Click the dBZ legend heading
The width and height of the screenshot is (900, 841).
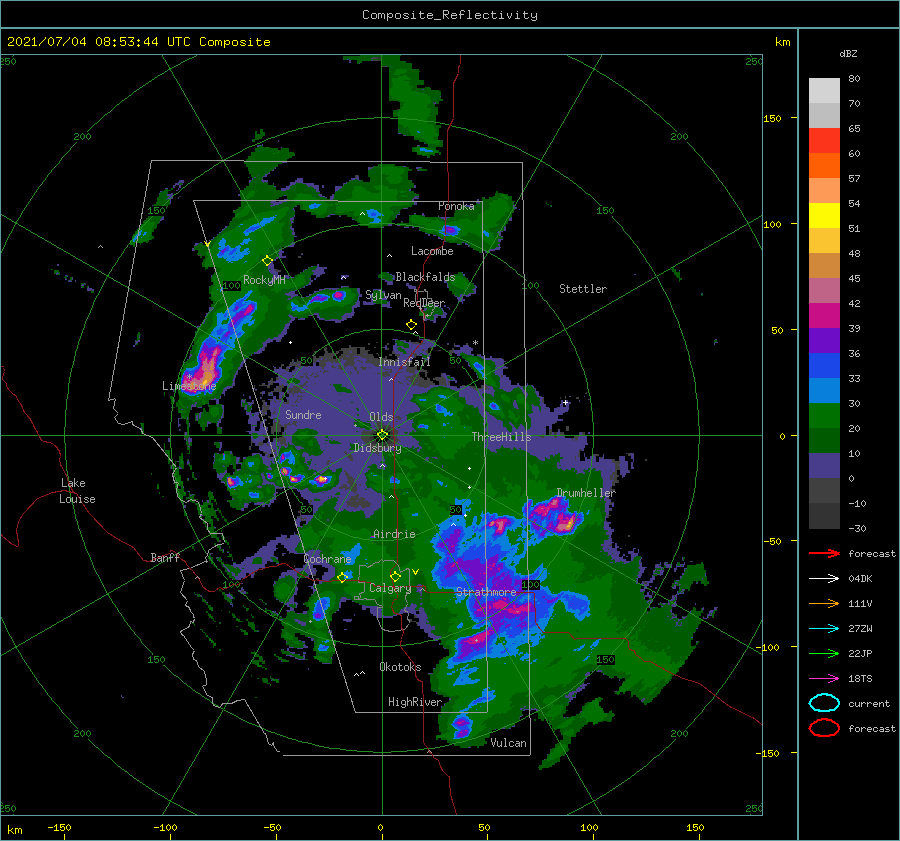click(x=848, y=53)
